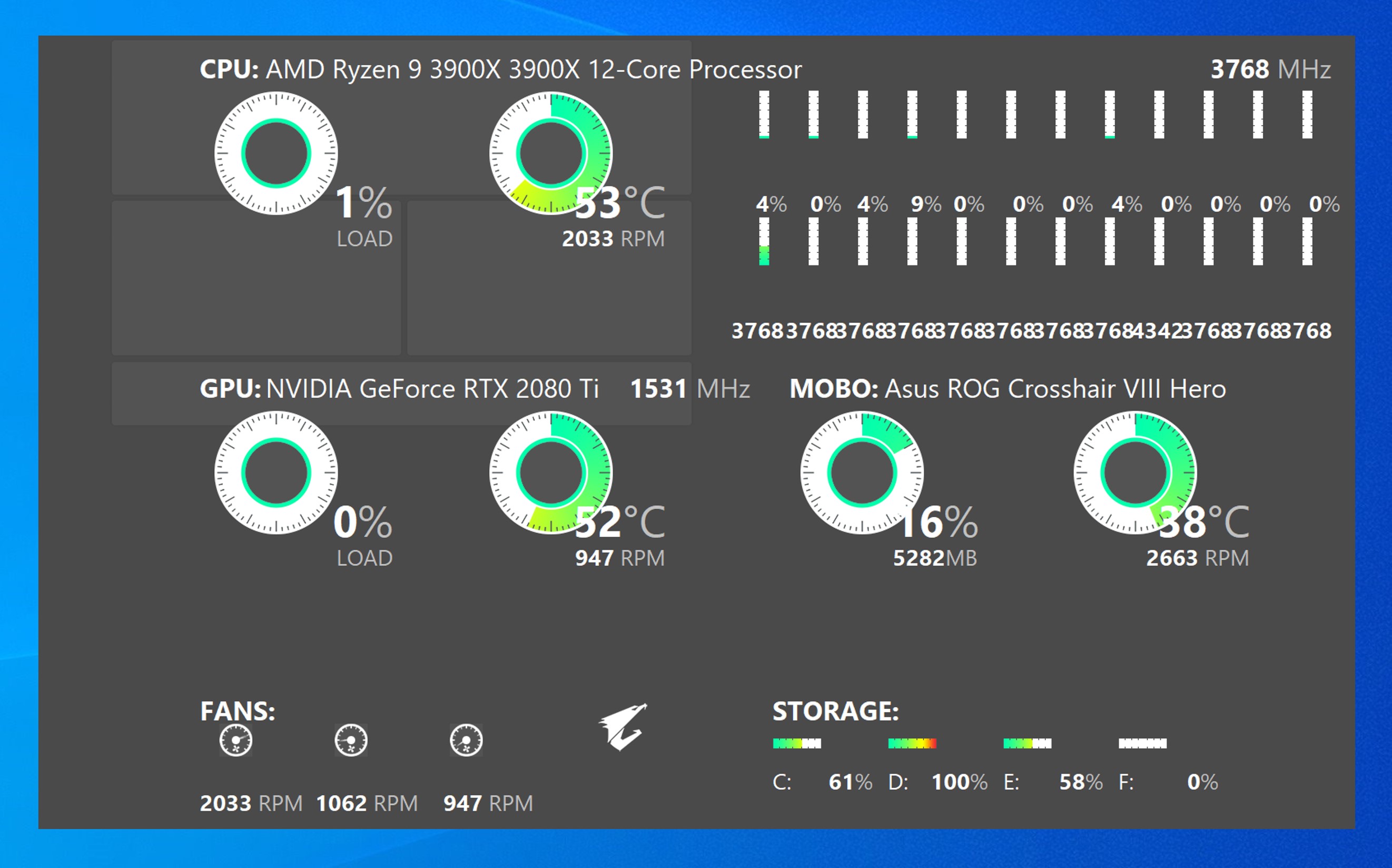Click the motherboard memory usage 16% gauge
Screen dimensions: 1392x868
click(862, 472)
